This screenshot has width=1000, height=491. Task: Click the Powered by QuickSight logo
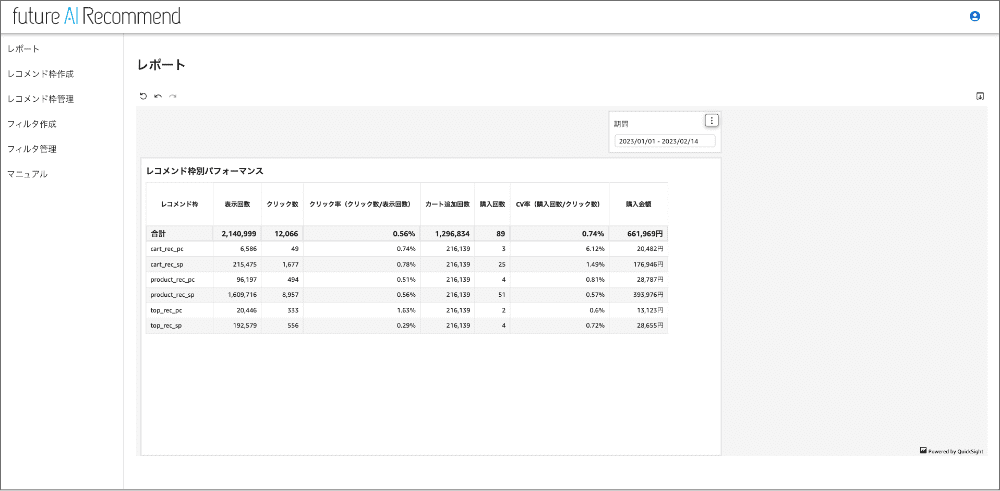[x=952, y=451]
